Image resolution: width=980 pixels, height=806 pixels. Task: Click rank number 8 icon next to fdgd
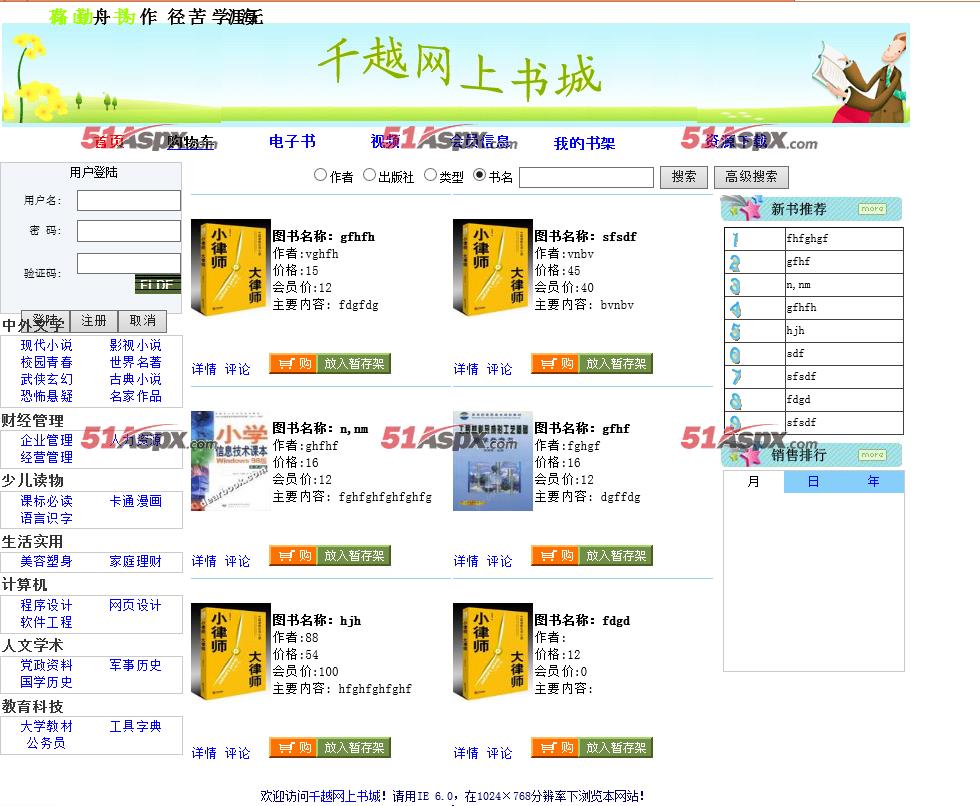tap(736, 400)
